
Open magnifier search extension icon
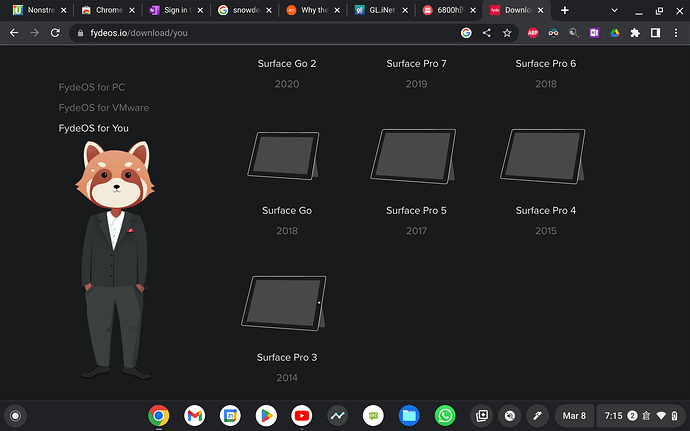point(573,33)
